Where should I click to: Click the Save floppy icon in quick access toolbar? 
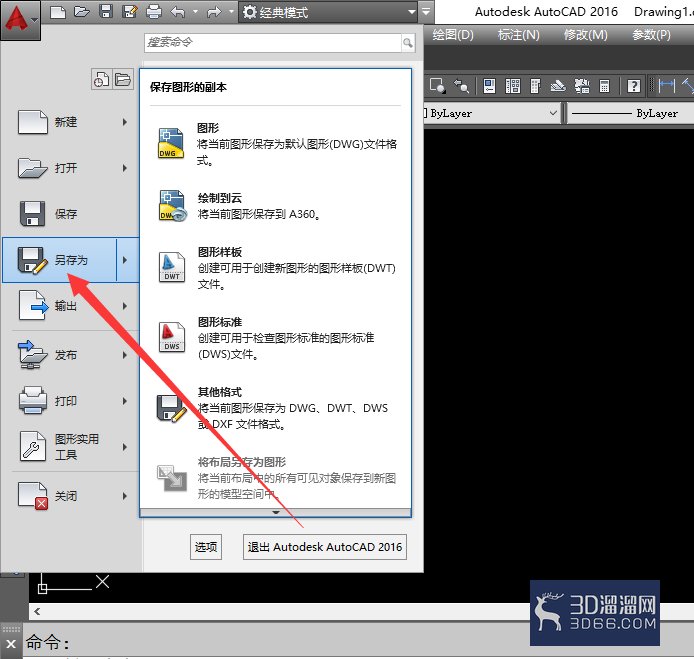(x=105, y=12)
